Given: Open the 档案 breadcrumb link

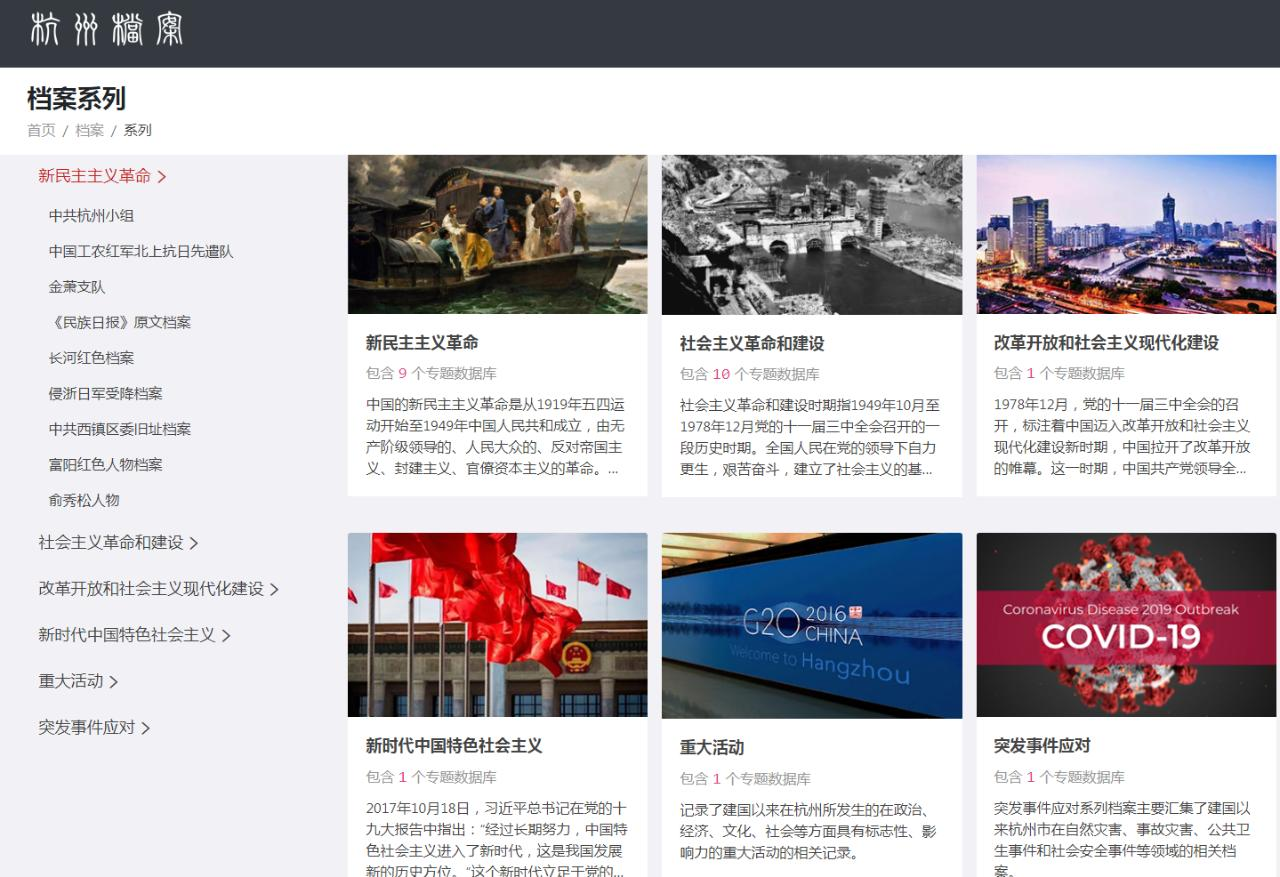Looking at the screenshot, I should 88,130.
